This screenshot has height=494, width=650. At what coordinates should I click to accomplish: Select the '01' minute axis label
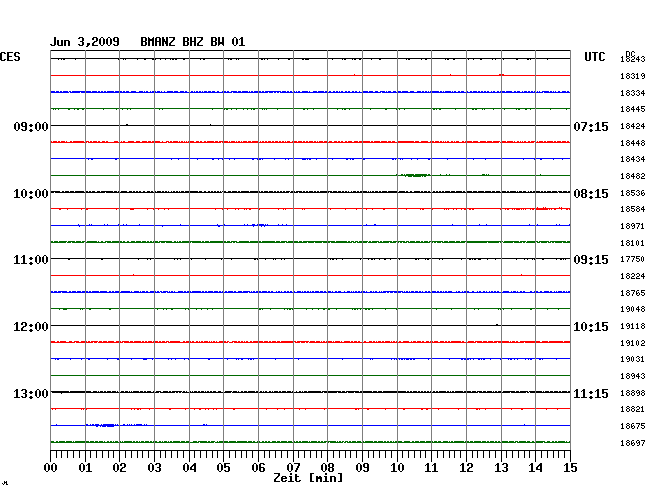point(85,468)
